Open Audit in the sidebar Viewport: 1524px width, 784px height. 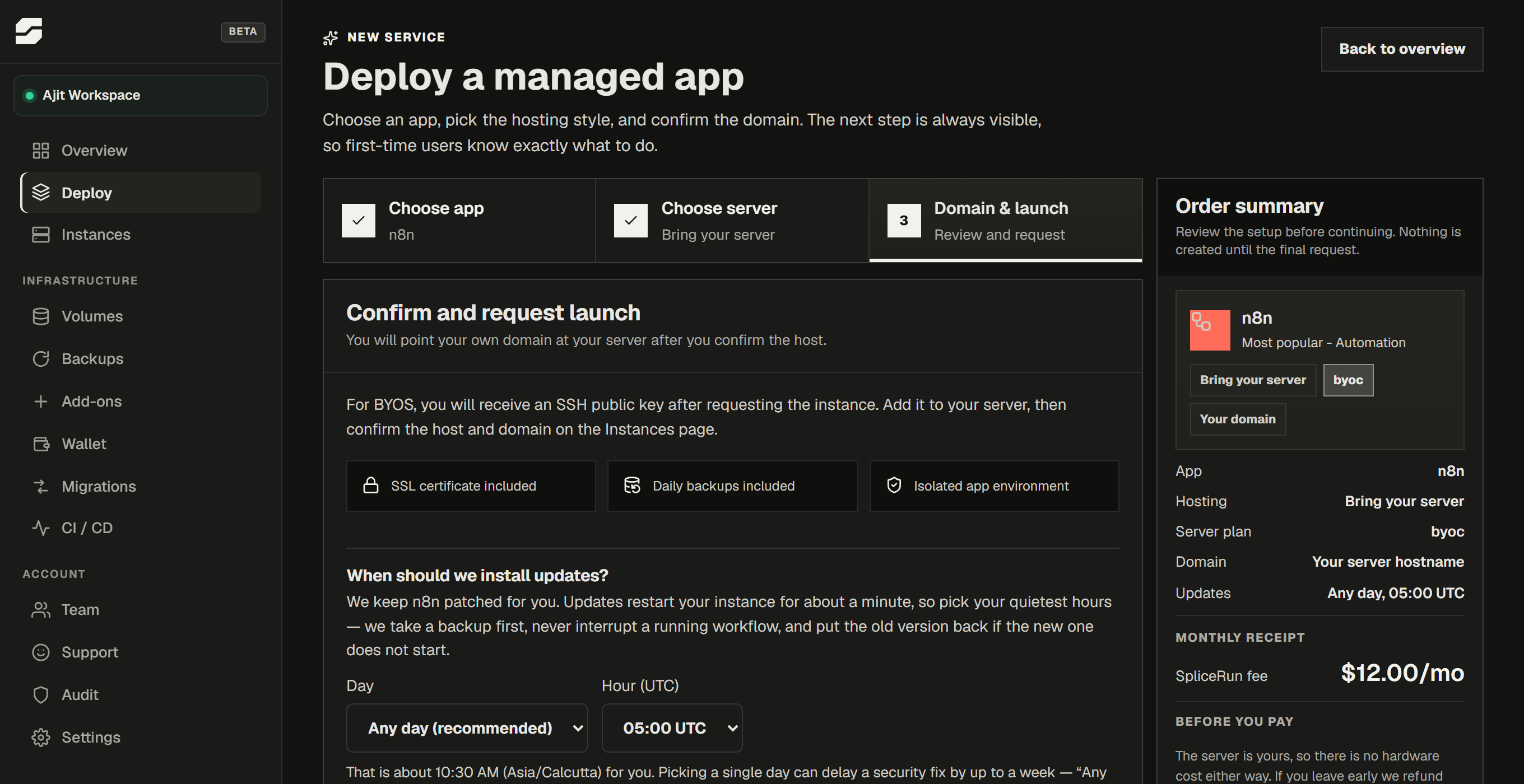pos(140,695)
